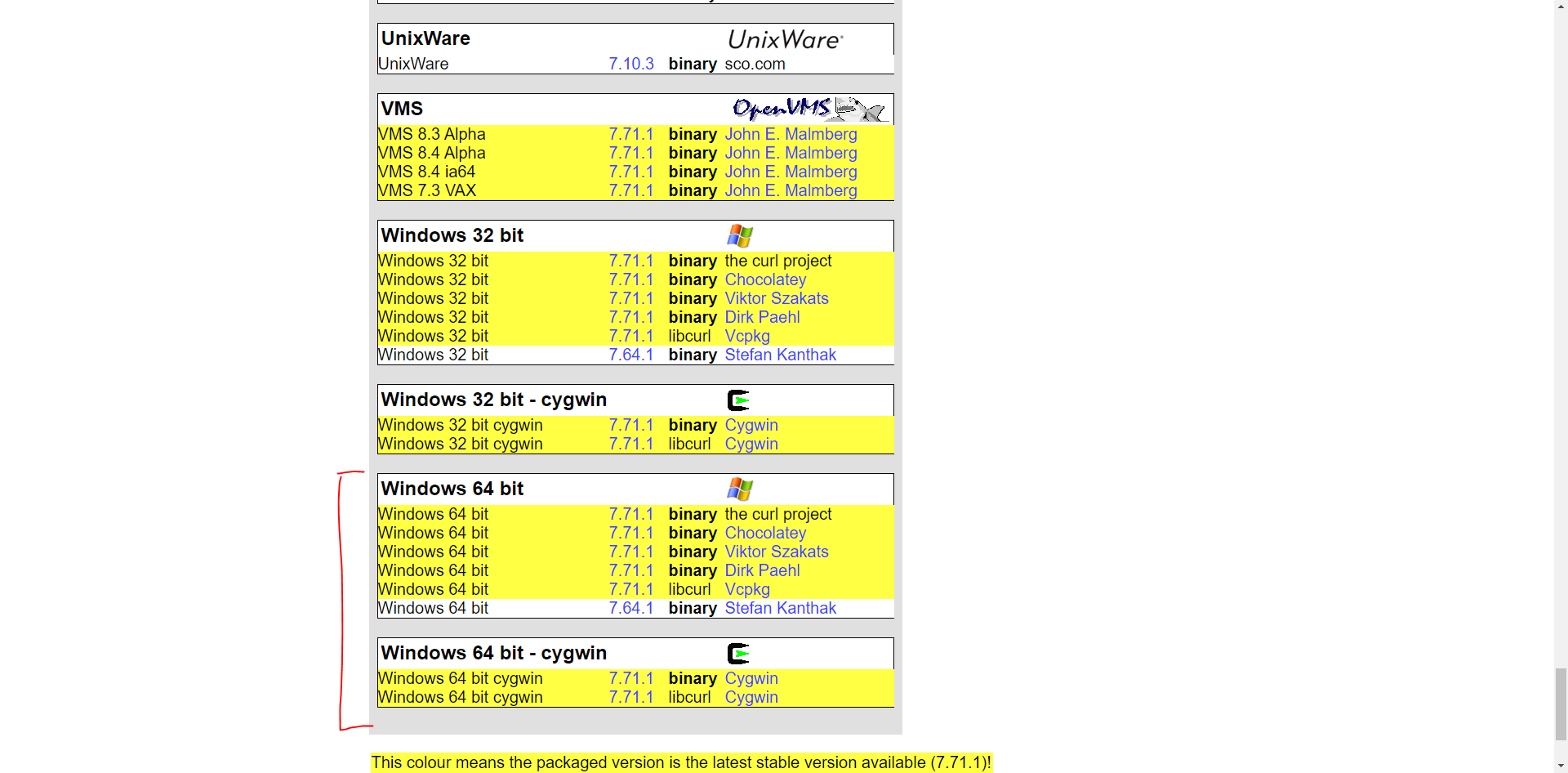Open Chocolatey link in Windows 32 bit section

pyautogui.click(x=765, y=279)
